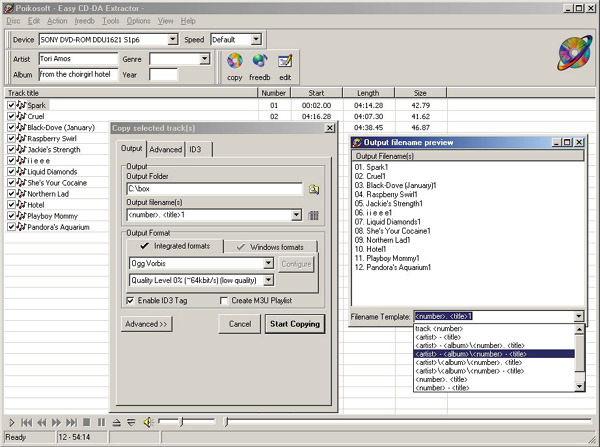
Task: Open the Genre dropdown
Action: 205,59
